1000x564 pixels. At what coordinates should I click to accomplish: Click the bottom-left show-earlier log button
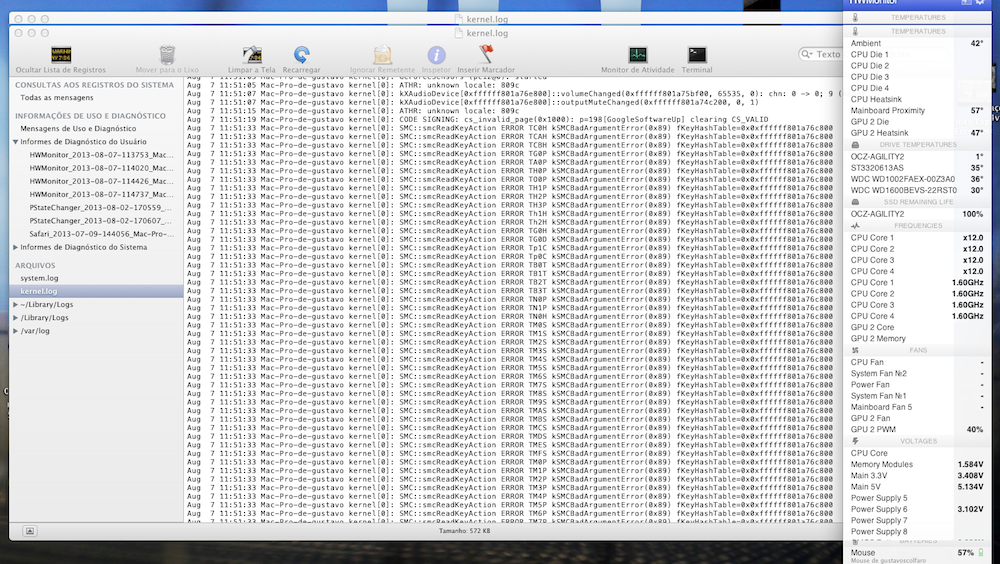pos(30,530)
